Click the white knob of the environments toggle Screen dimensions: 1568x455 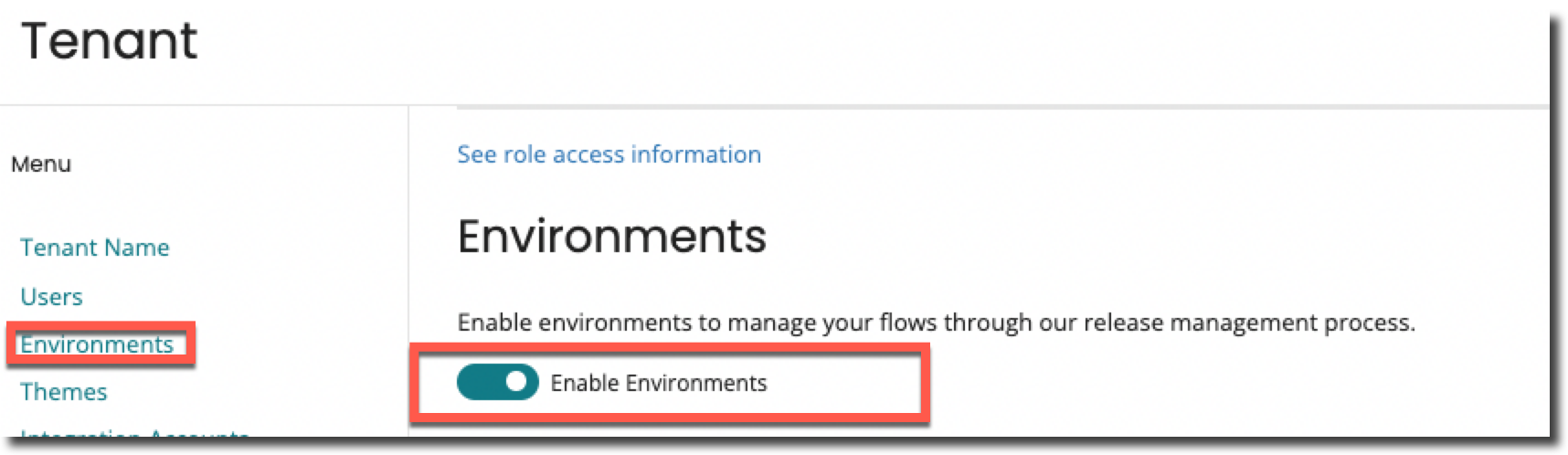tap(518, 382)
